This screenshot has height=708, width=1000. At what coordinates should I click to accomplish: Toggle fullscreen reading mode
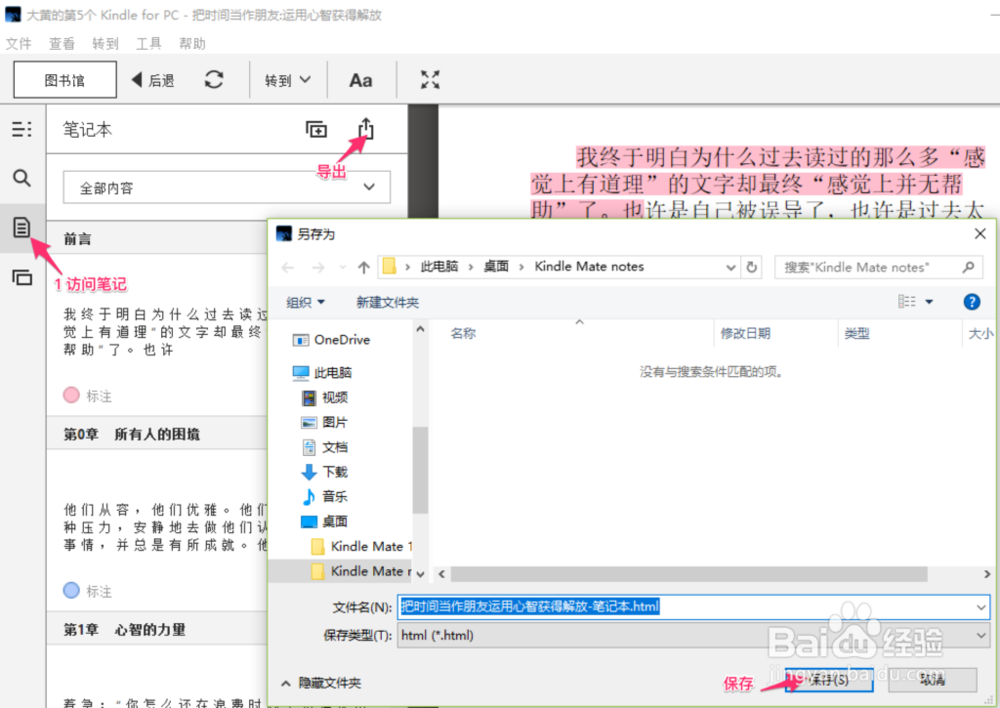(430, 79)
